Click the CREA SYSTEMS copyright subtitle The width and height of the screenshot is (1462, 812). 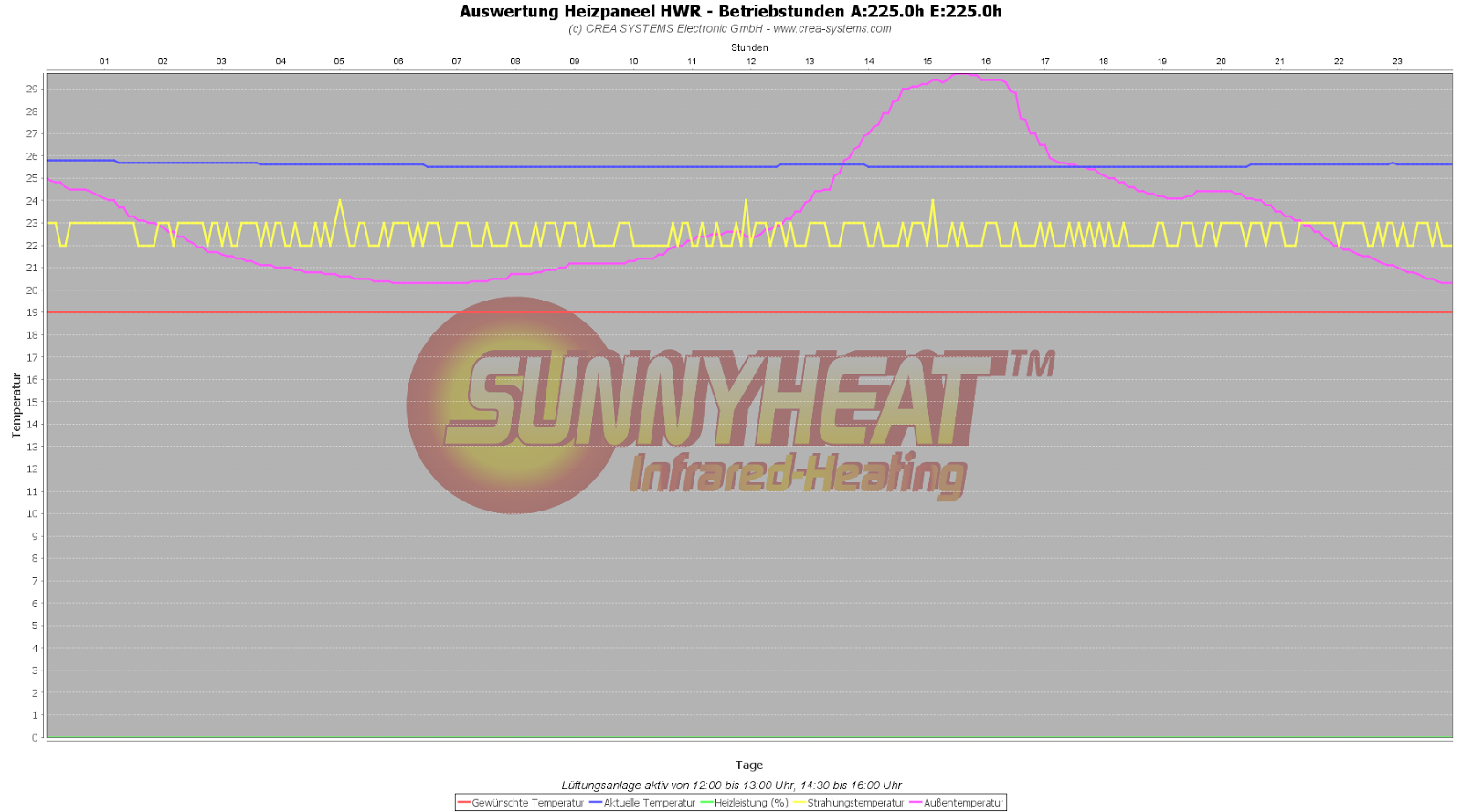(x=730, y=28)
